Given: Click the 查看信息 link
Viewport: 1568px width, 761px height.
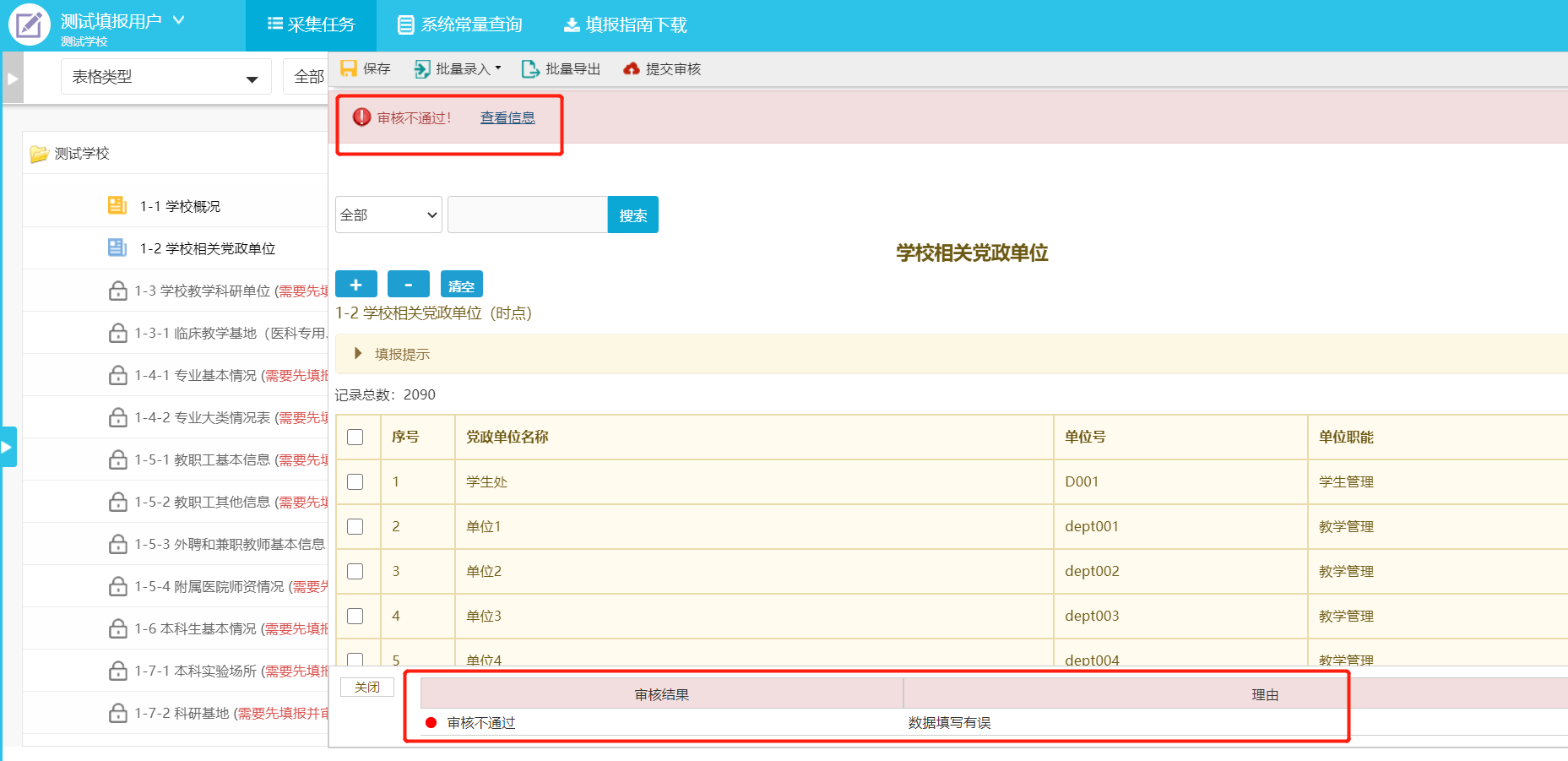Looking at the screenshot, I should [507, 118].
